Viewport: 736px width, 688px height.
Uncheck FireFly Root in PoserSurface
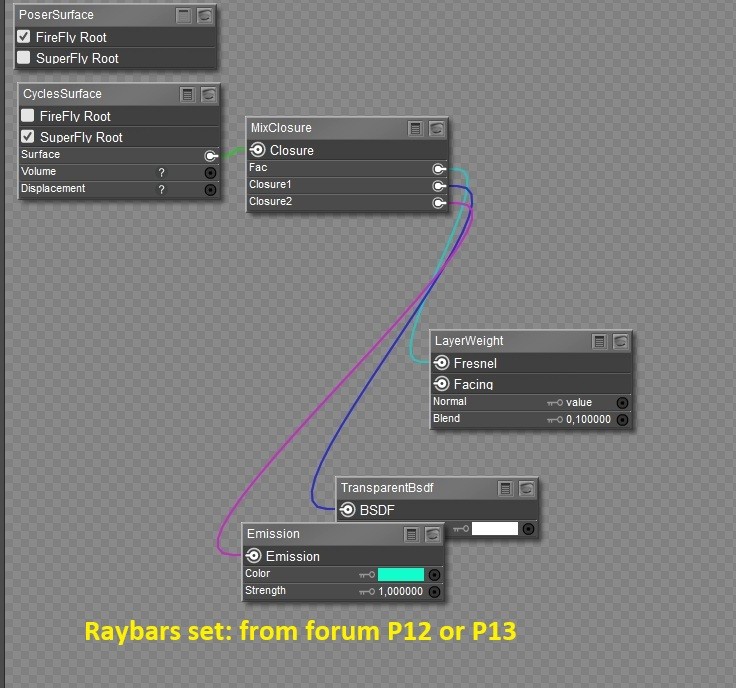[x=24, y=37]
